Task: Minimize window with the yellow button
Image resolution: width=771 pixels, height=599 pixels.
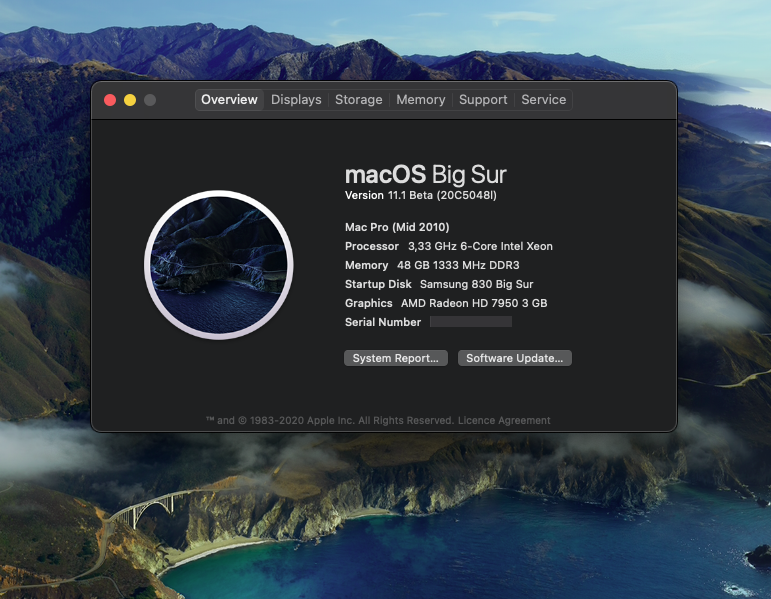Action: [x=130, y=100]
